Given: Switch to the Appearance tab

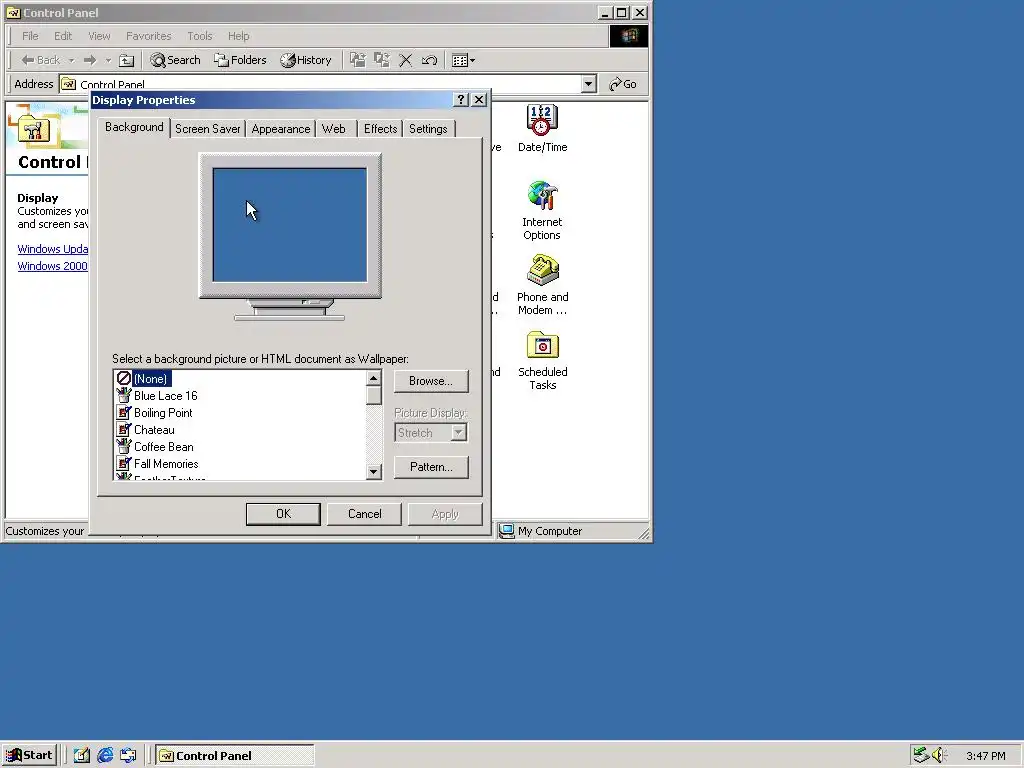Looking at the screenshot, I should click(281, 129).
